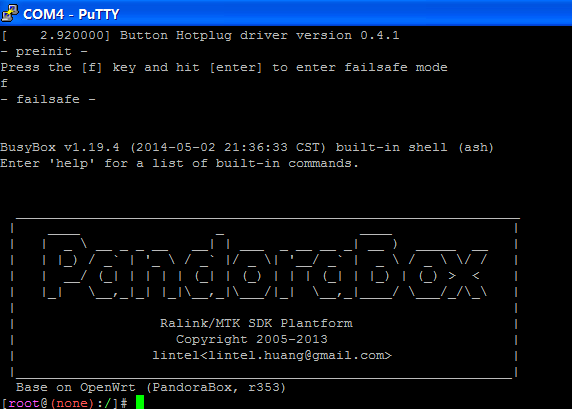Click the [2.920000] kernel timestamp

click(55, 35)
